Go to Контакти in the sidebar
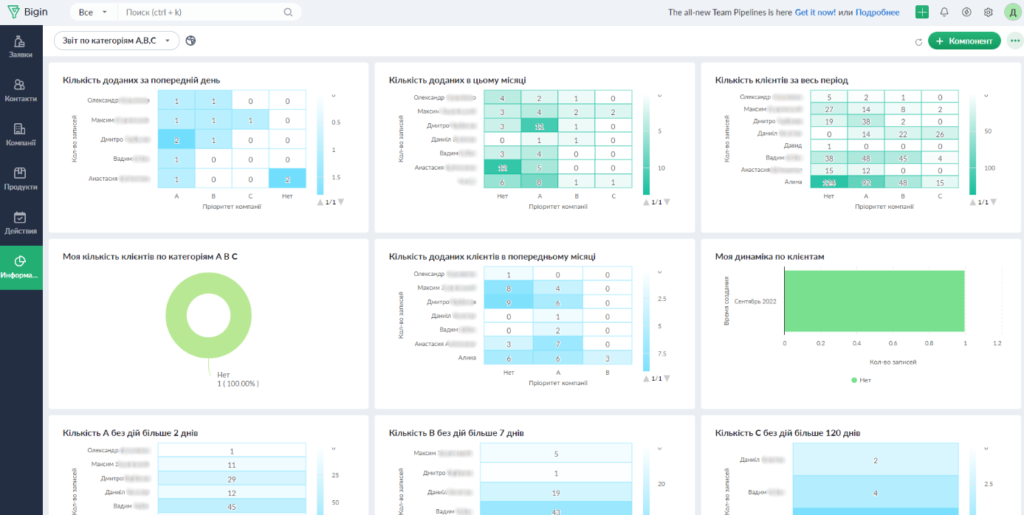The height and width of the screenshot is (515, 1024). [x=20, y=90]
